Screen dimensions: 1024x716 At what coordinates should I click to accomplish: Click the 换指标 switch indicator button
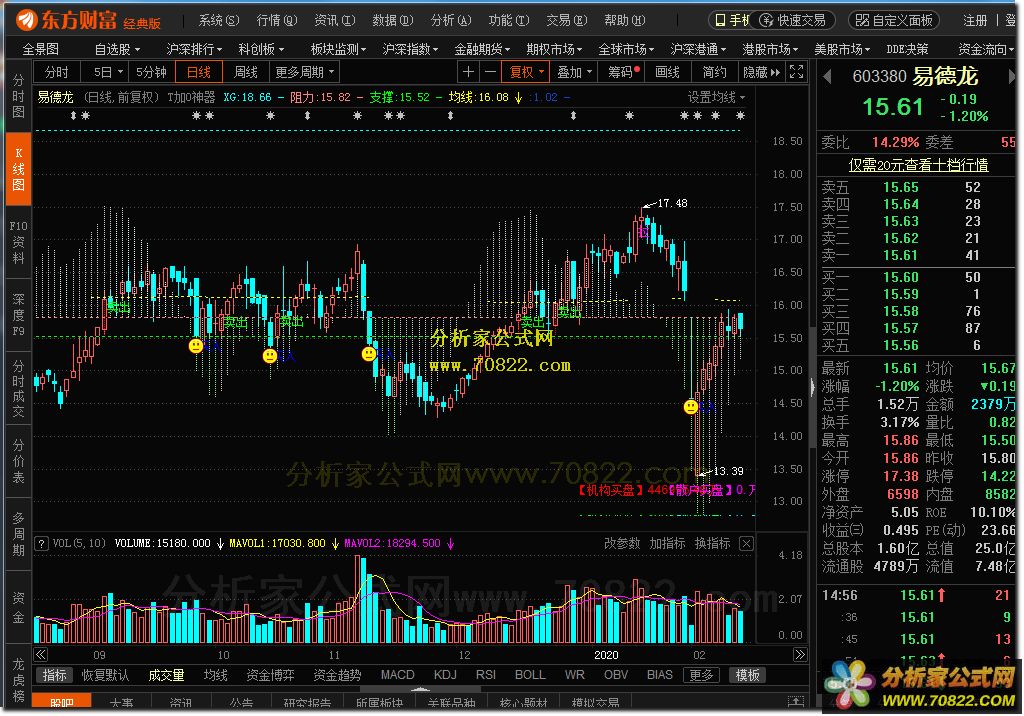coord(712,544)
